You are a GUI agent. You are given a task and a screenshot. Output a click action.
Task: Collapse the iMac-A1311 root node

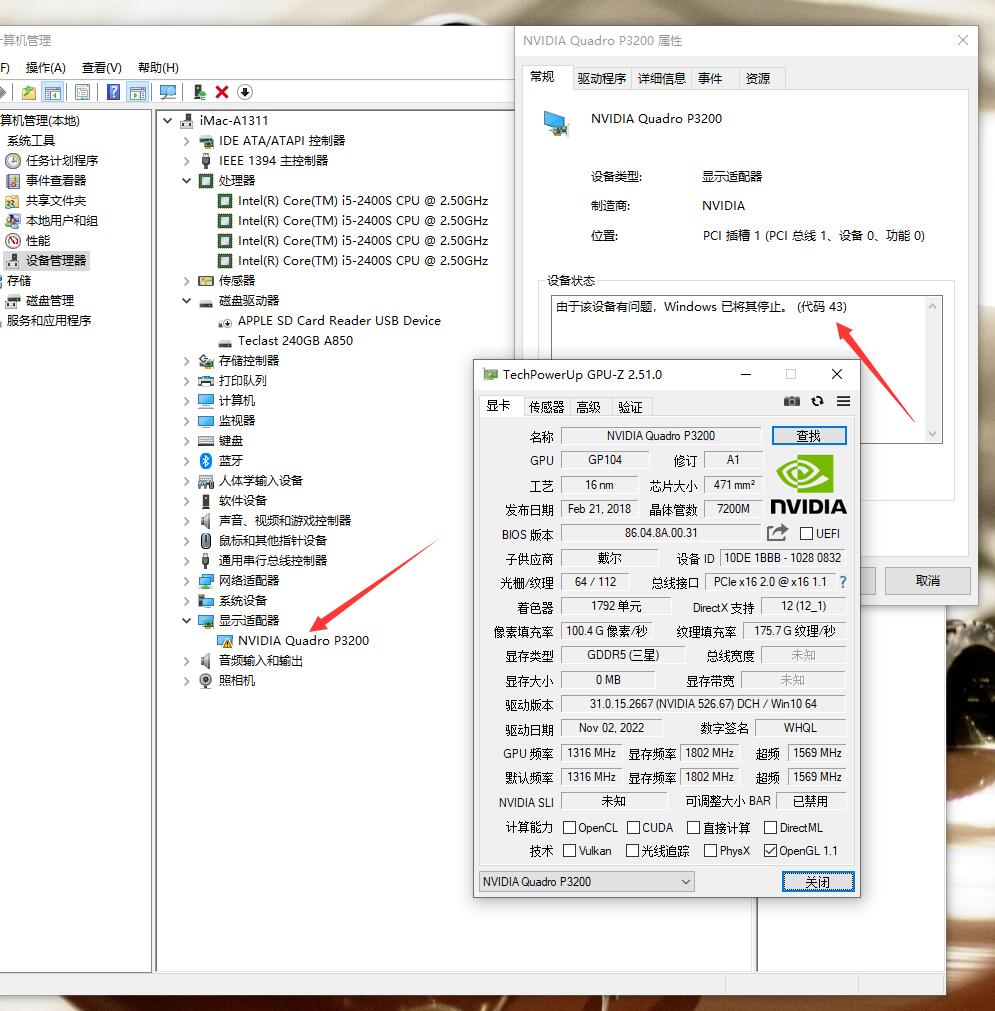click(168, 121)
